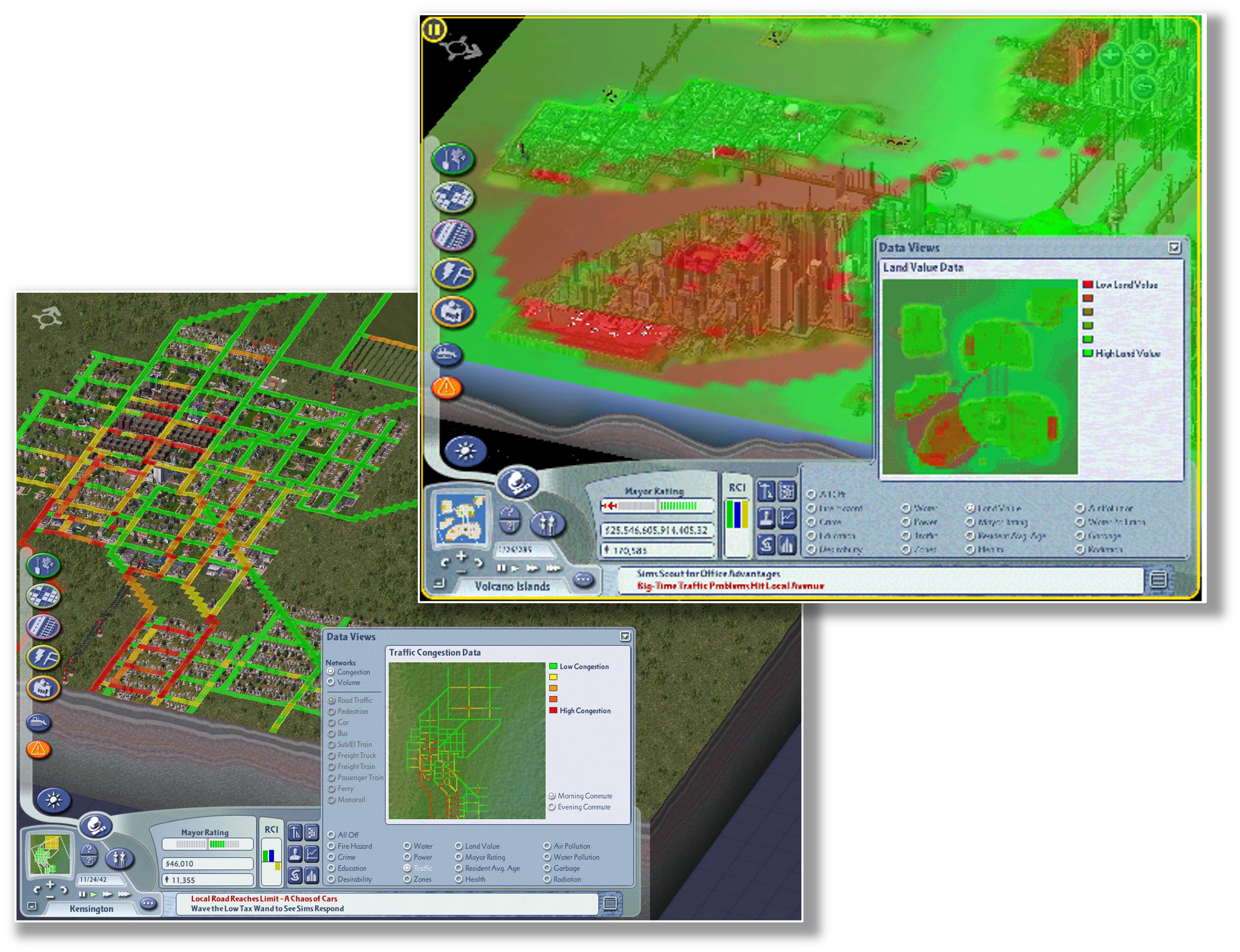Choose Morning Commute option
The image size is (1240, 952).
coord(580,795)
